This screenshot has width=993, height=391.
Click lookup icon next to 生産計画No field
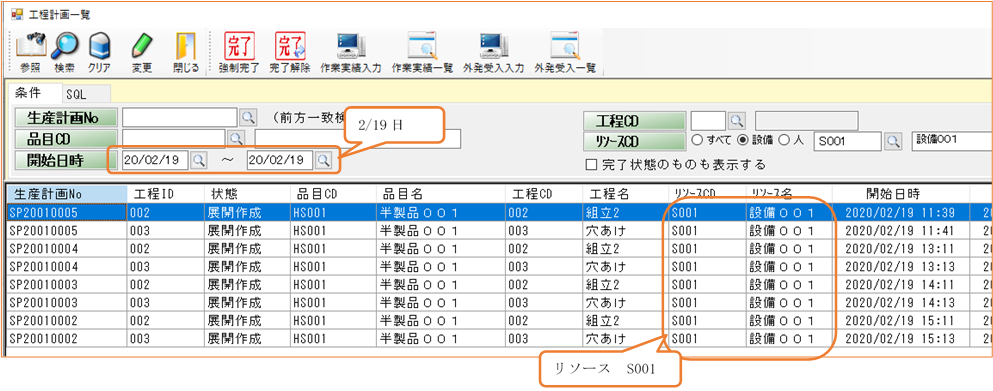click(x=248, y=117)
